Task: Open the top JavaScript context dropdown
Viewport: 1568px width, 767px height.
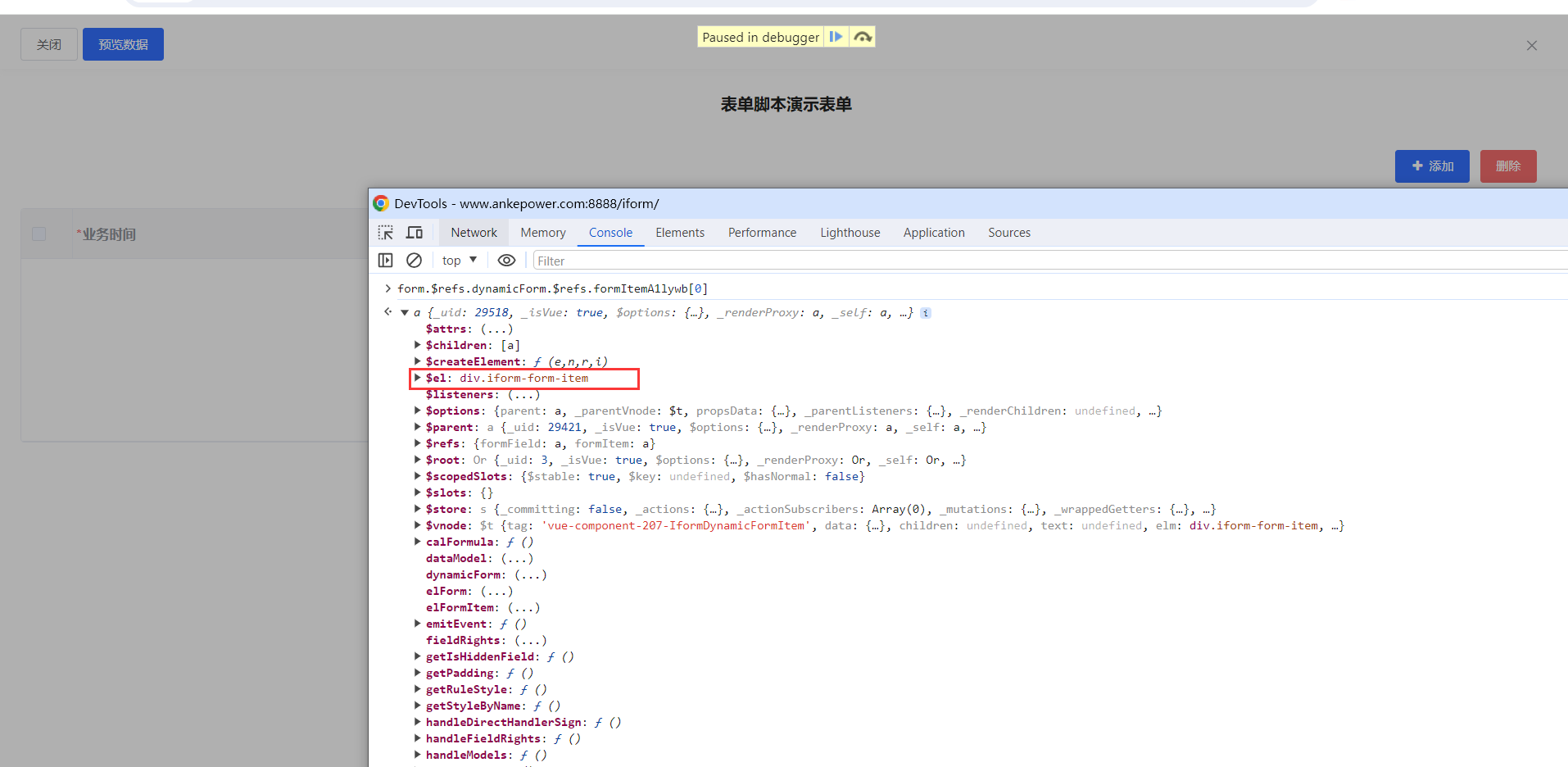Action: click(x=459, y=261)
